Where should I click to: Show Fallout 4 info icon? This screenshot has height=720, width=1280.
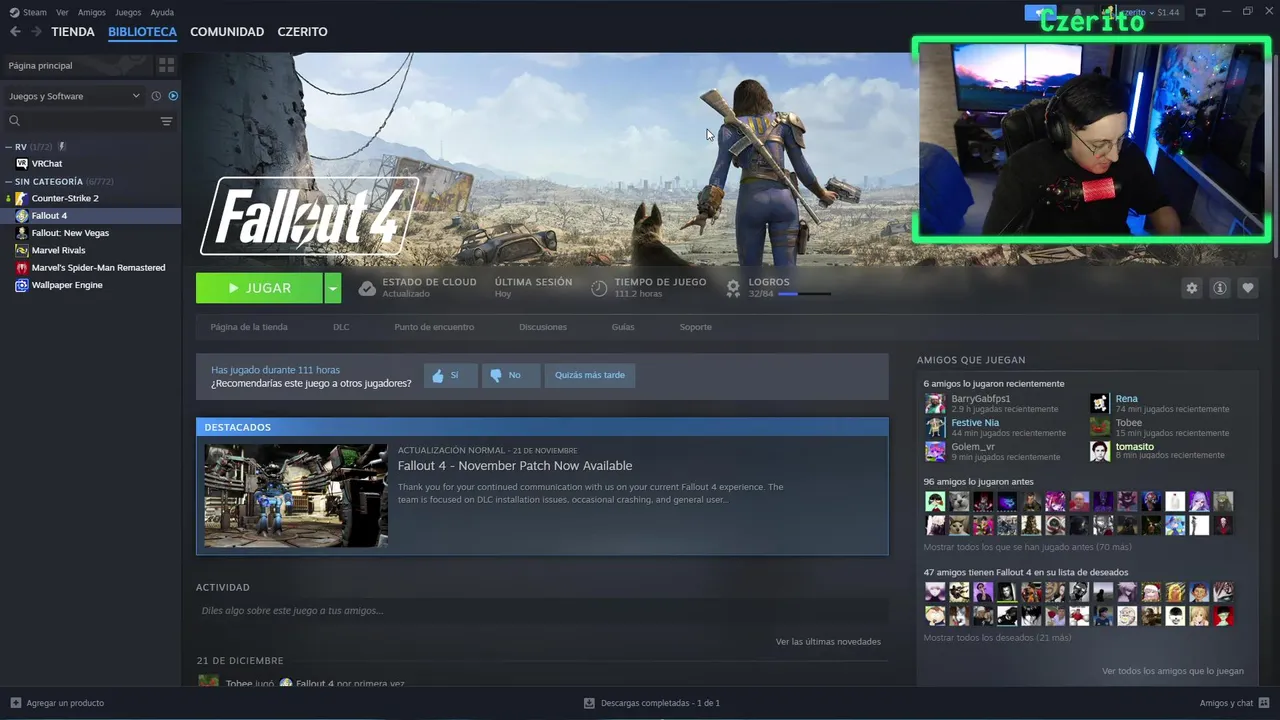1219,288
